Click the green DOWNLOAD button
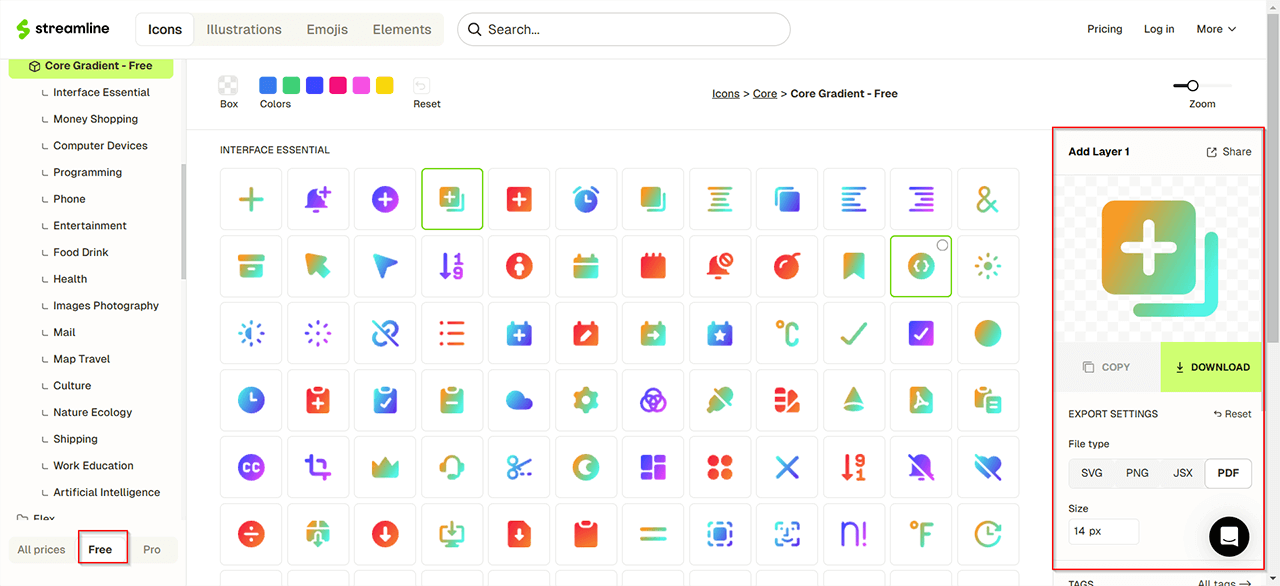 1212,367
